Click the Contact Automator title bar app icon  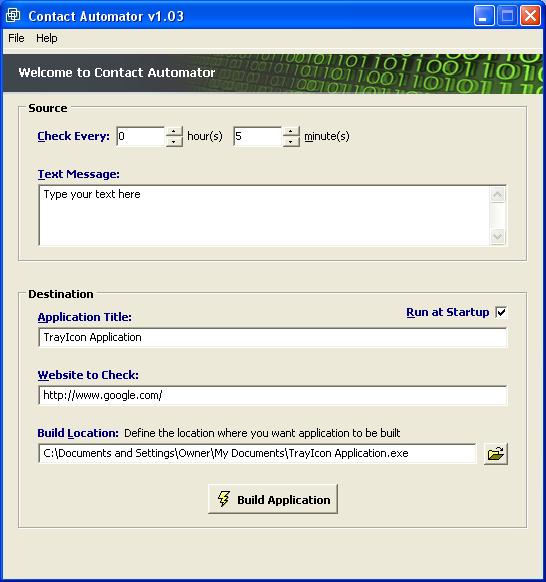[13, 16]
